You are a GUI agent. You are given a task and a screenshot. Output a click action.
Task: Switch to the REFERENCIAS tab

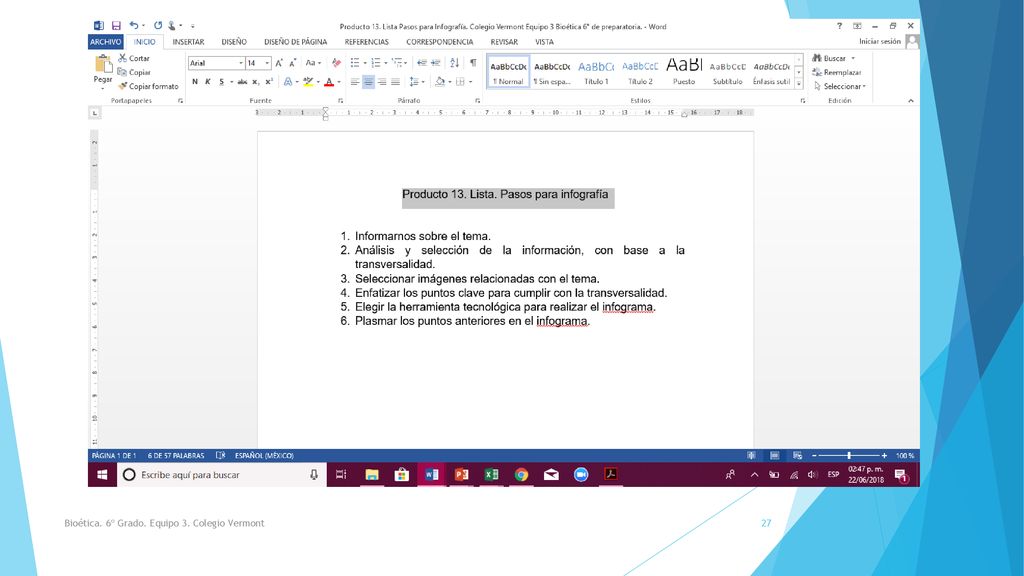tap(366, 42)
